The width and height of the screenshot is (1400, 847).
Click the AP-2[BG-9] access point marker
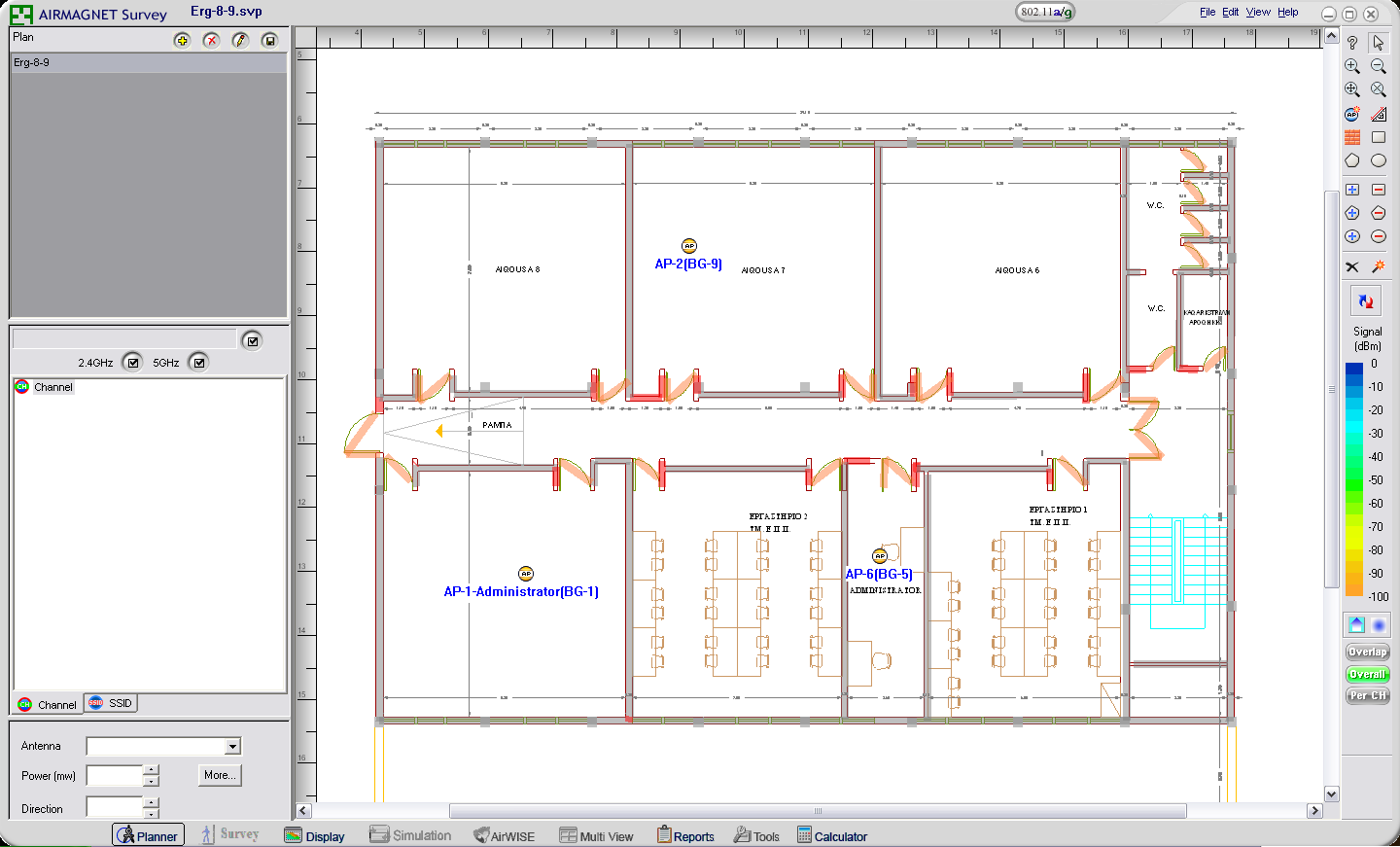click(689, 246)
